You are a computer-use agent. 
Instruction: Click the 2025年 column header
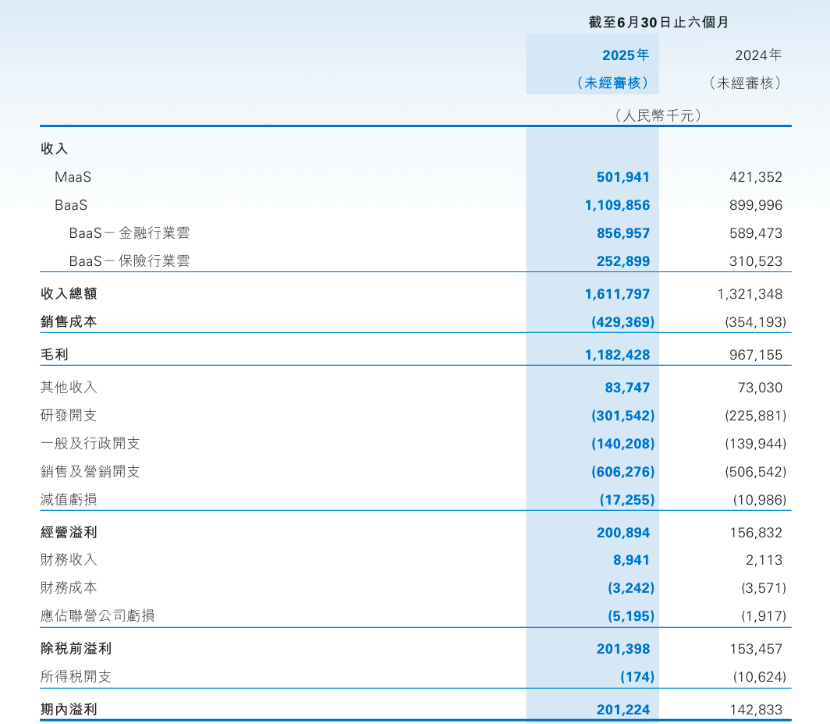click(625, 55)
